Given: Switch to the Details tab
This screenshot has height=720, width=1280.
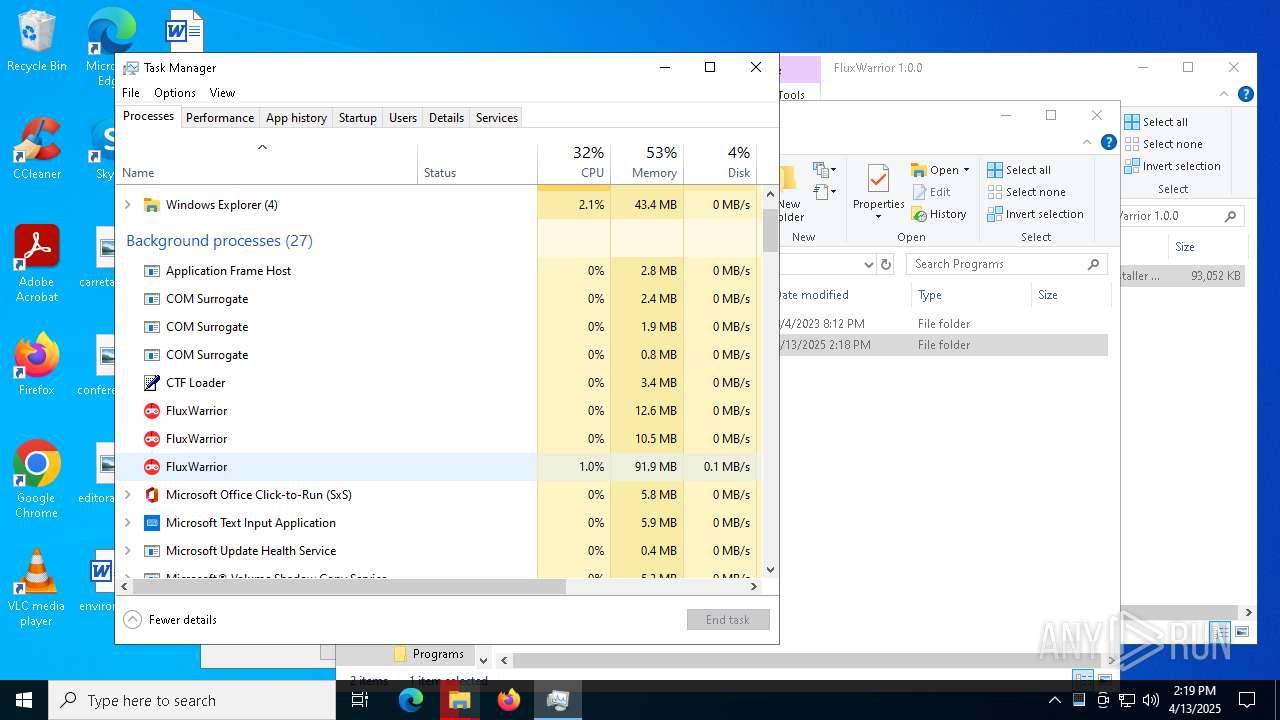Looking at the screenshot, I should click(446, 118).
